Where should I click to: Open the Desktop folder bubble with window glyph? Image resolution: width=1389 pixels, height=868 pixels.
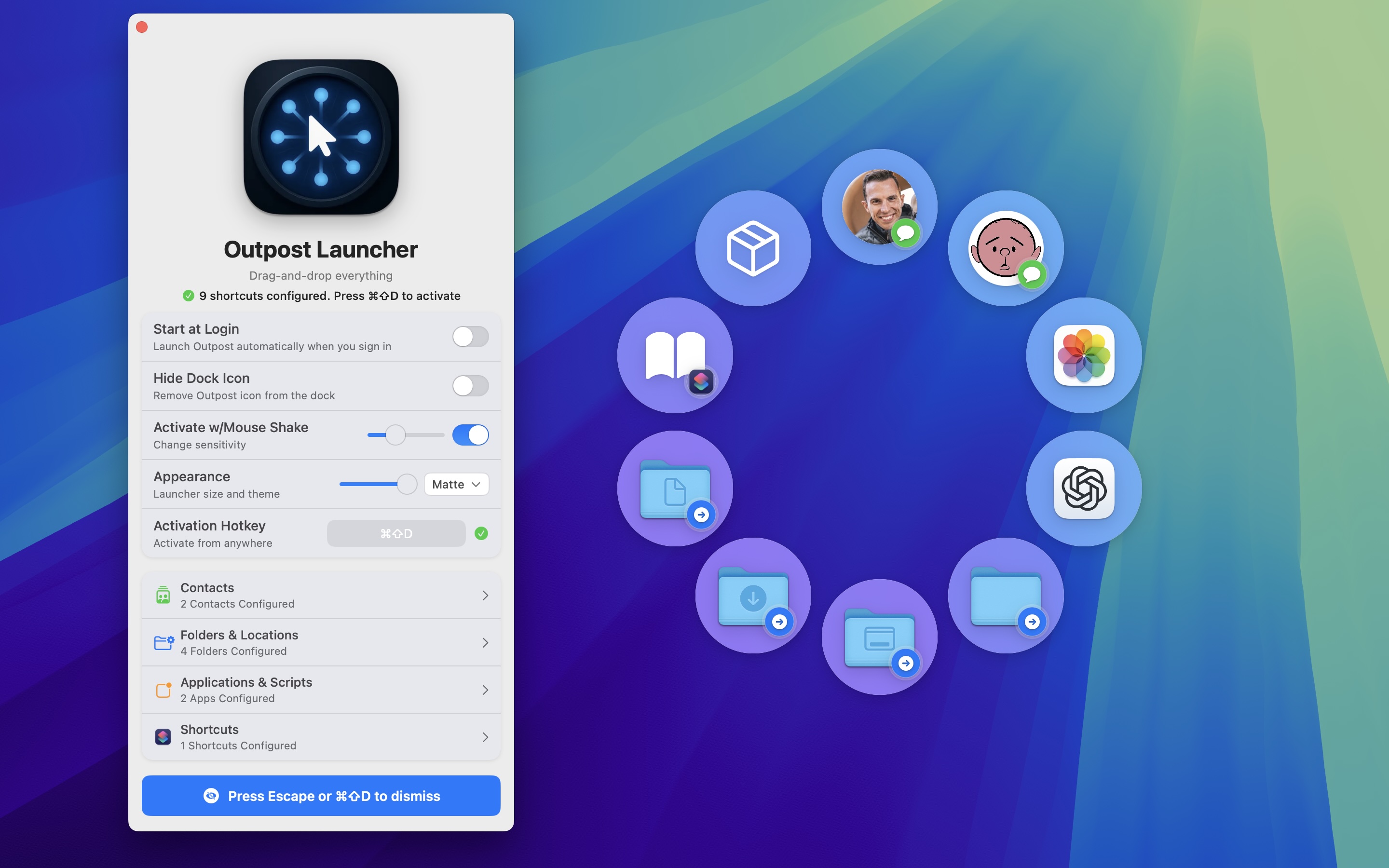tap(879, 637)
